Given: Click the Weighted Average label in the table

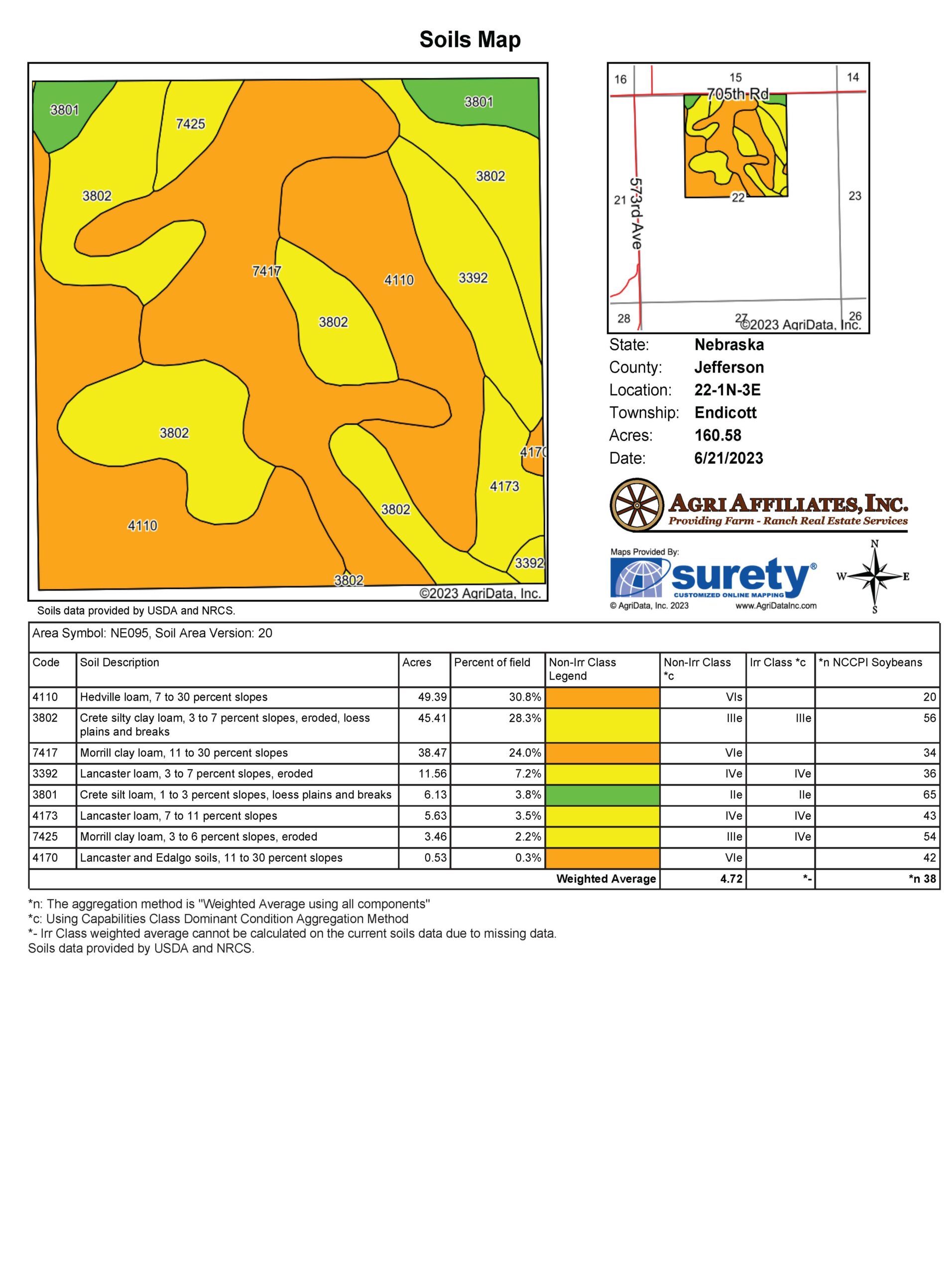Looking at the screenshot, I should (605, 879).
